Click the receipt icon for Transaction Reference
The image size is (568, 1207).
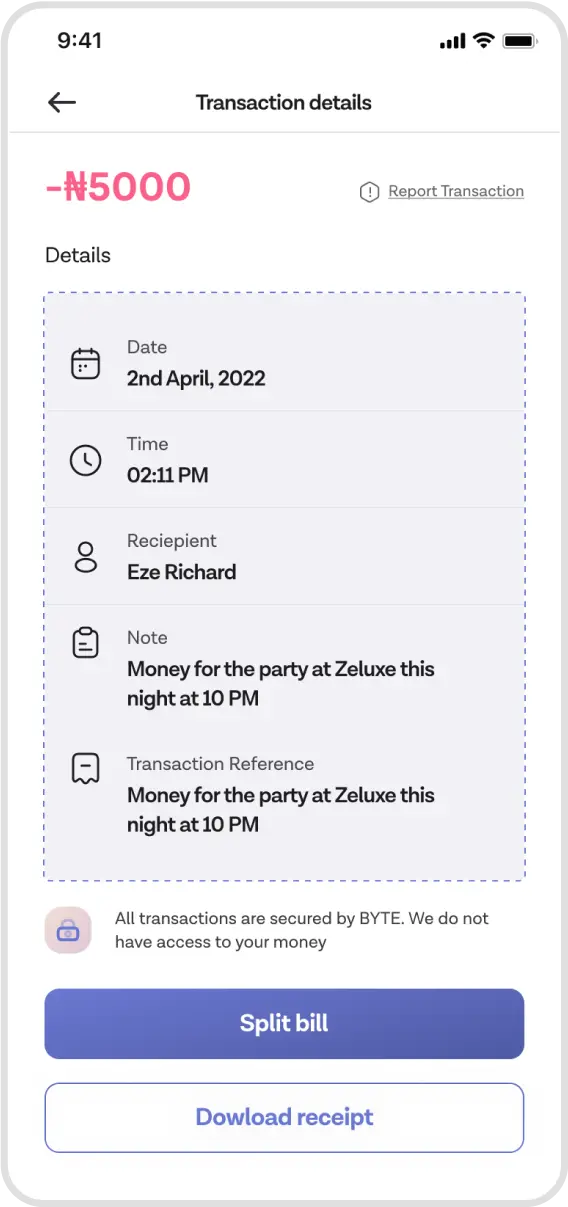coord(86,769)
